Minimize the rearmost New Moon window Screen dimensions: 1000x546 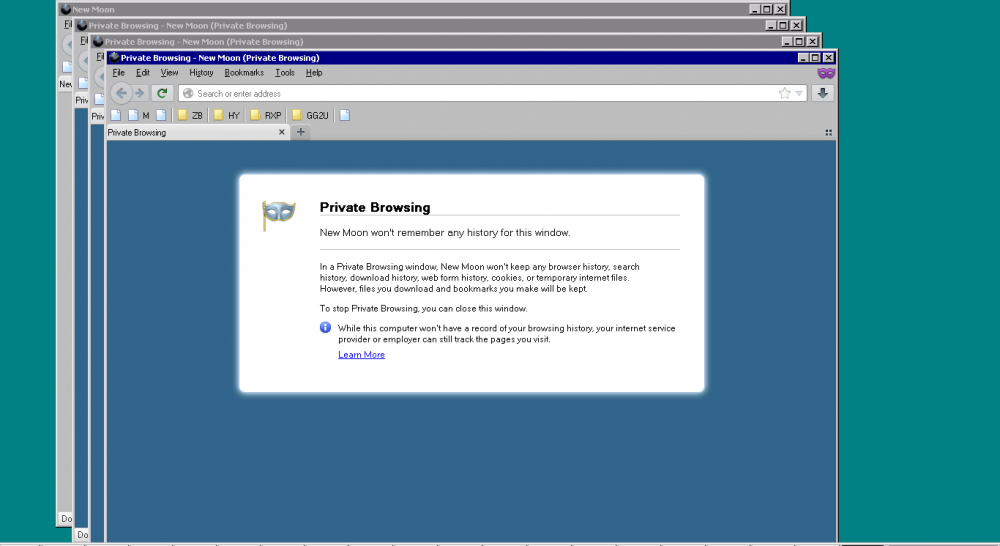pyautogui.click(x=755, y=9)
